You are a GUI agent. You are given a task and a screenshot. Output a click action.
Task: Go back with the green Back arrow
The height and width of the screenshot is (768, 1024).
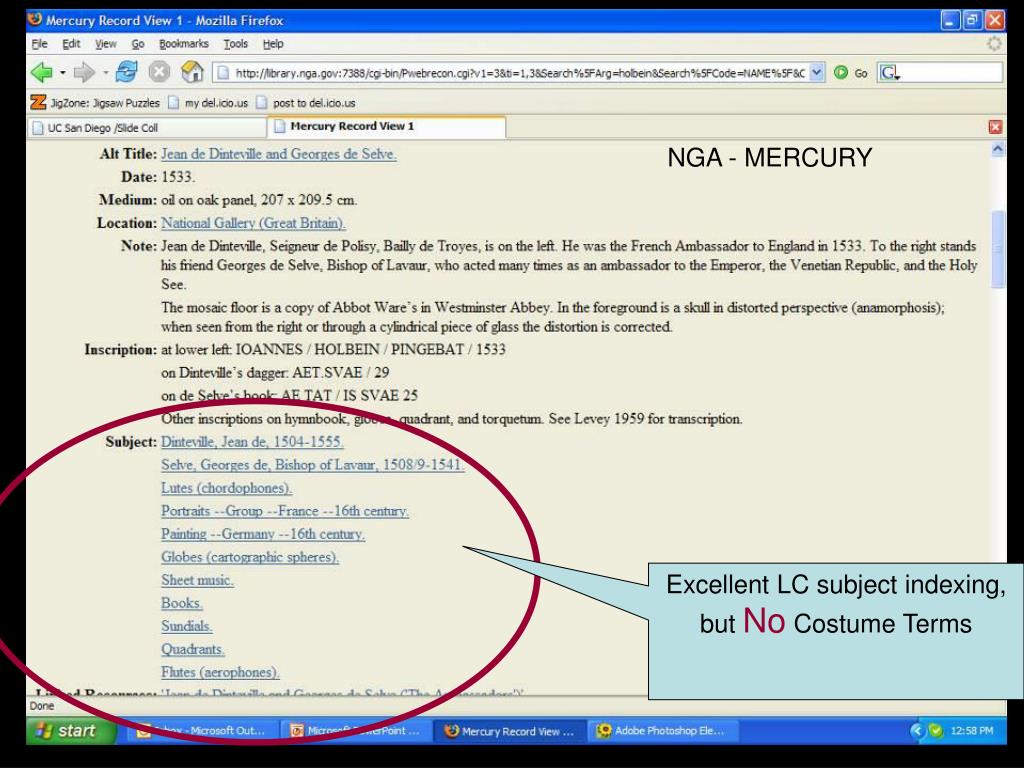click(41, 72)
